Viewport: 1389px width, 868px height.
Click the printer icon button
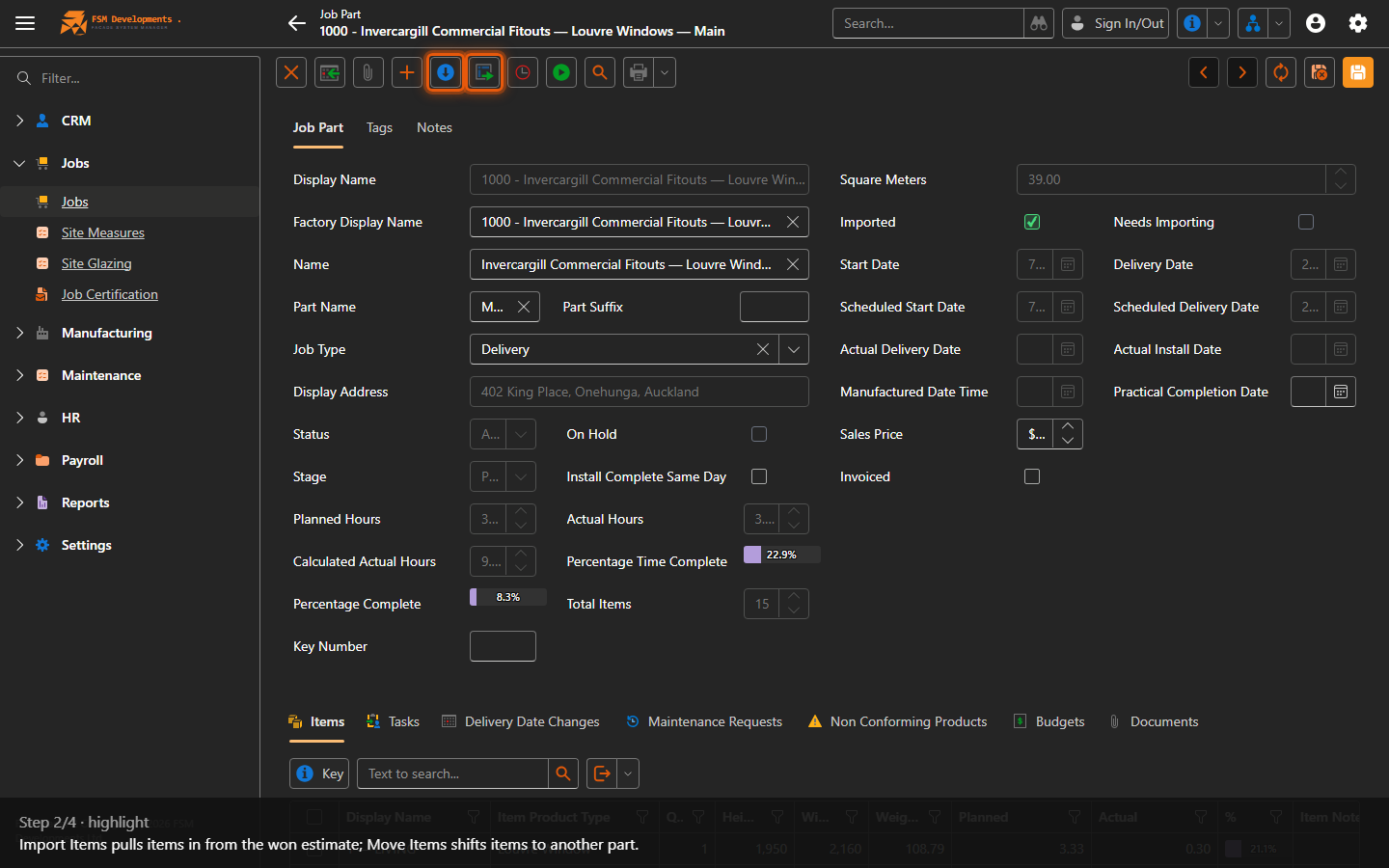click(x=638, y=72)
